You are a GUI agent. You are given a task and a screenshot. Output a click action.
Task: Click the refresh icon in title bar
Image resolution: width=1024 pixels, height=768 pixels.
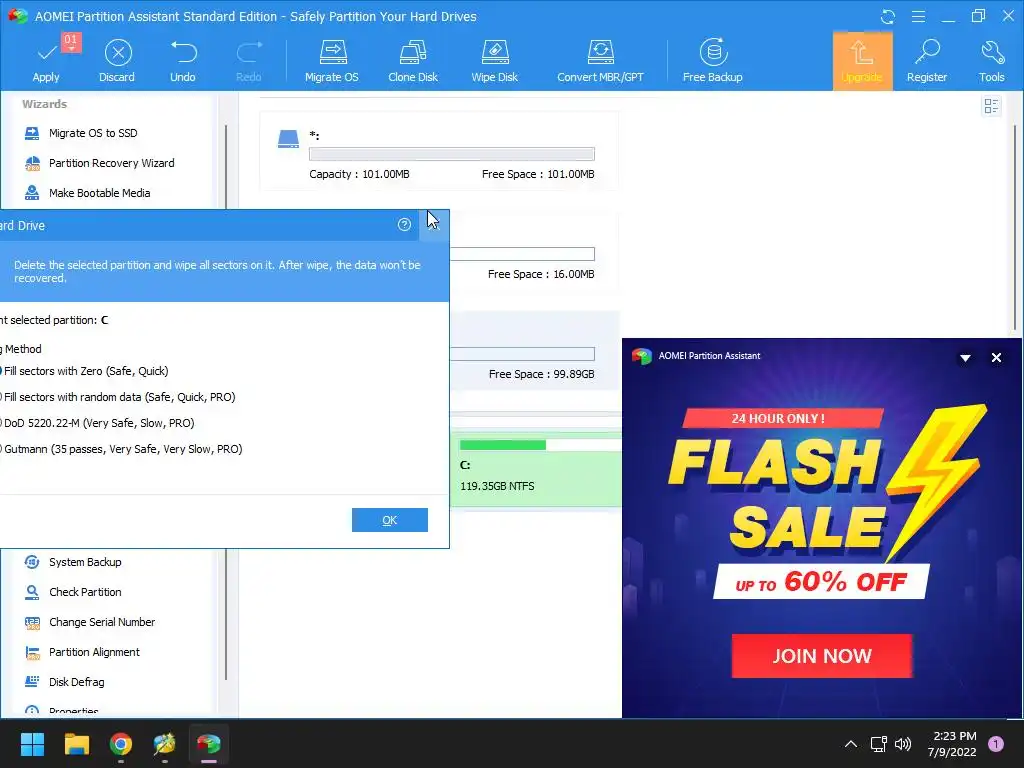tap(888, 16)
